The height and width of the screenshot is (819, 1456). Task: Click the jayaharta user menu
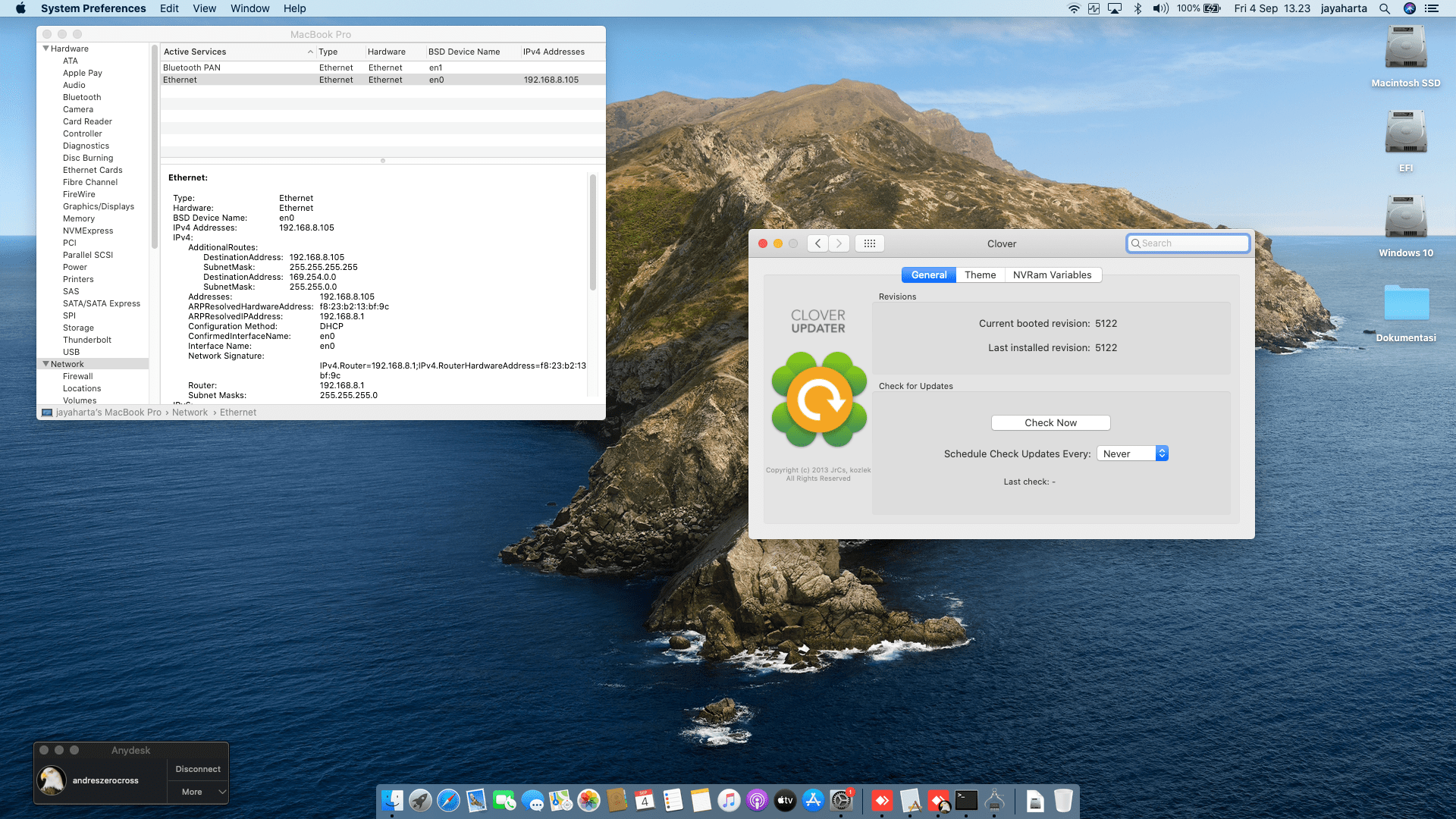coord(1344,8)
